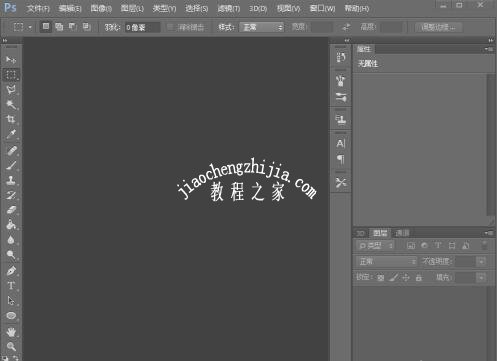Select the Crop tool
This screenshot has height=361, width=497.
tap(11, 119)
